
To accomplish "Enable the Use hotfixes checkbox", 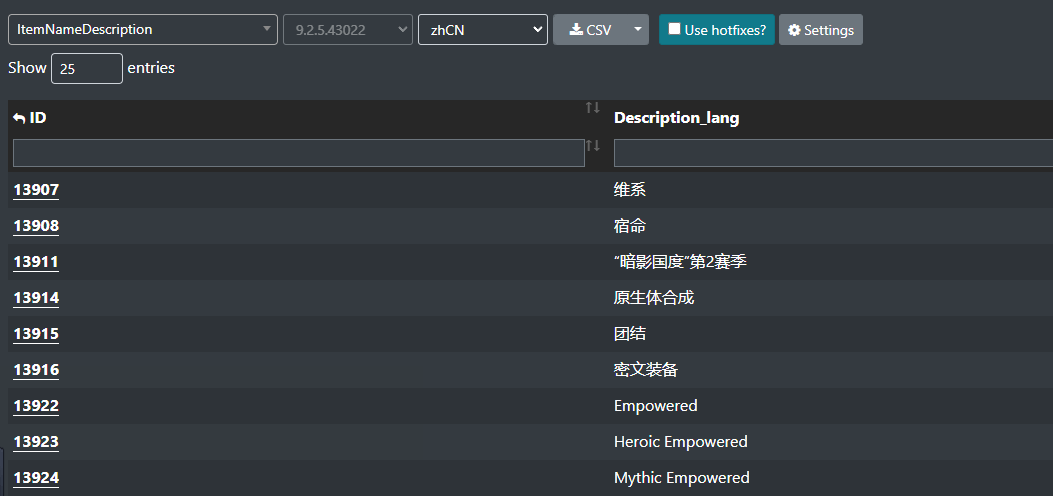I will (x=674, y=29).
